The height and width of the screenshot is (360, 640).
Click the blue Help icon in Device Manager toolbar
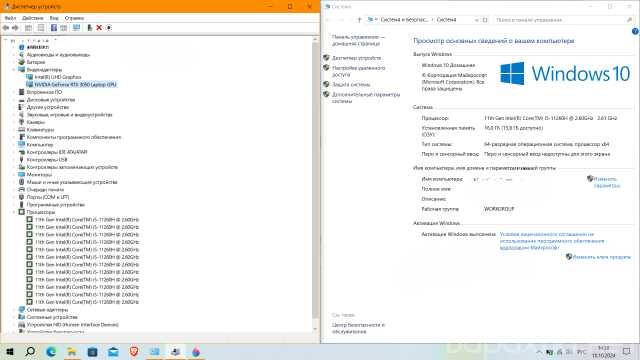pos(53,28)
